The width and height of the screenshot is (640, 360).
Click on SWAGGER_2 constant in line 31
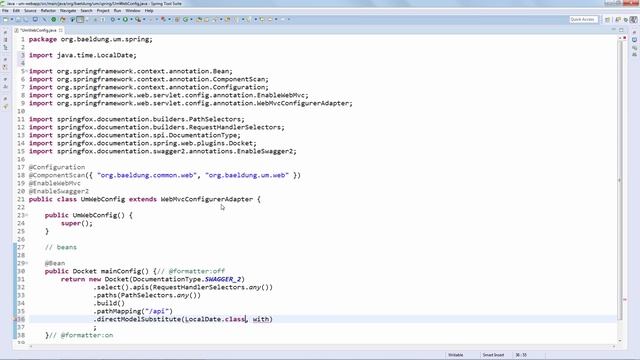click(x=223, y=279)
